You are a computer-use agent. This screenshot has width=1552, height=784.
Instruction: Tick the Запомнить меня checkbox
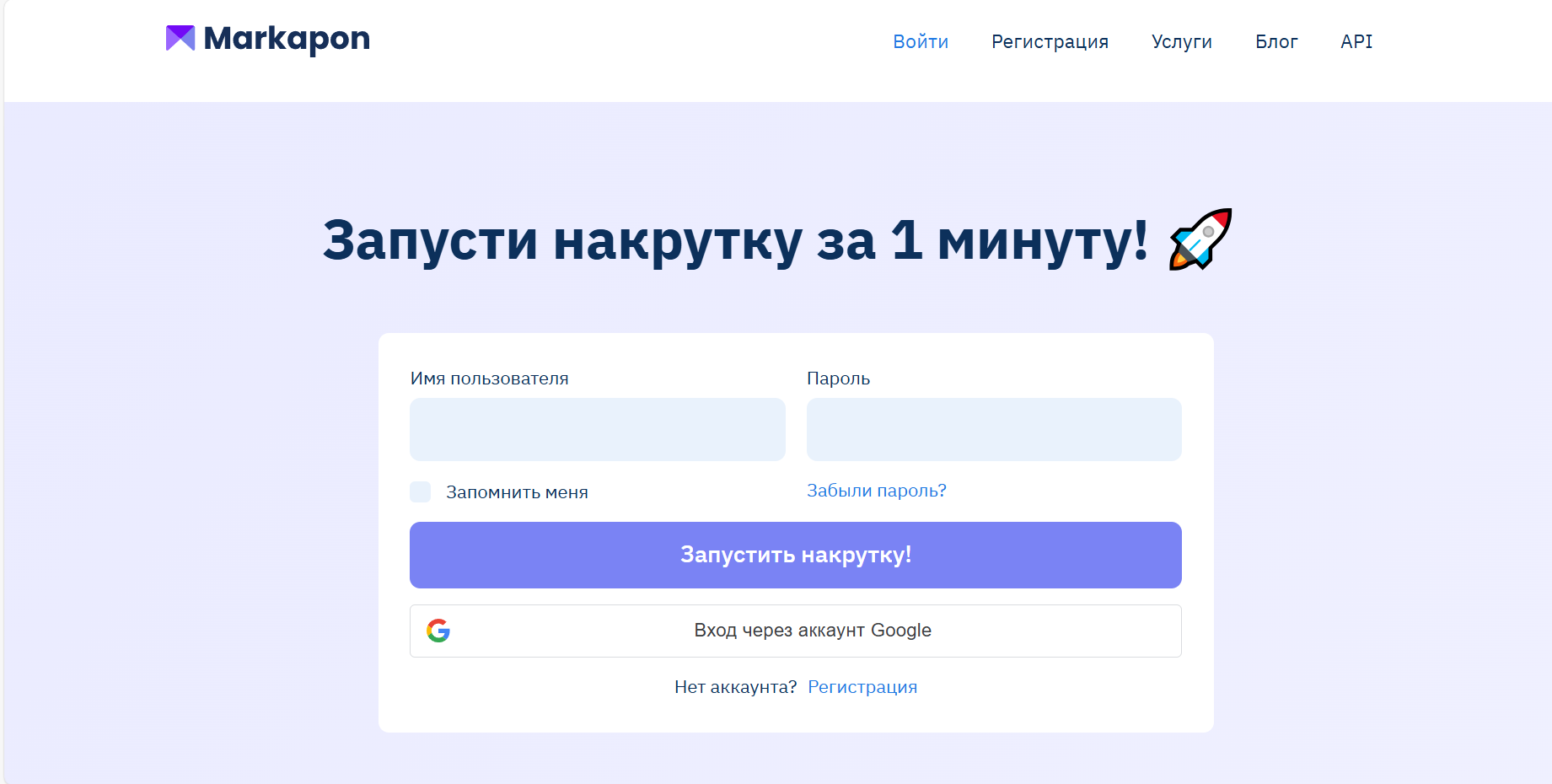(420, 492)
